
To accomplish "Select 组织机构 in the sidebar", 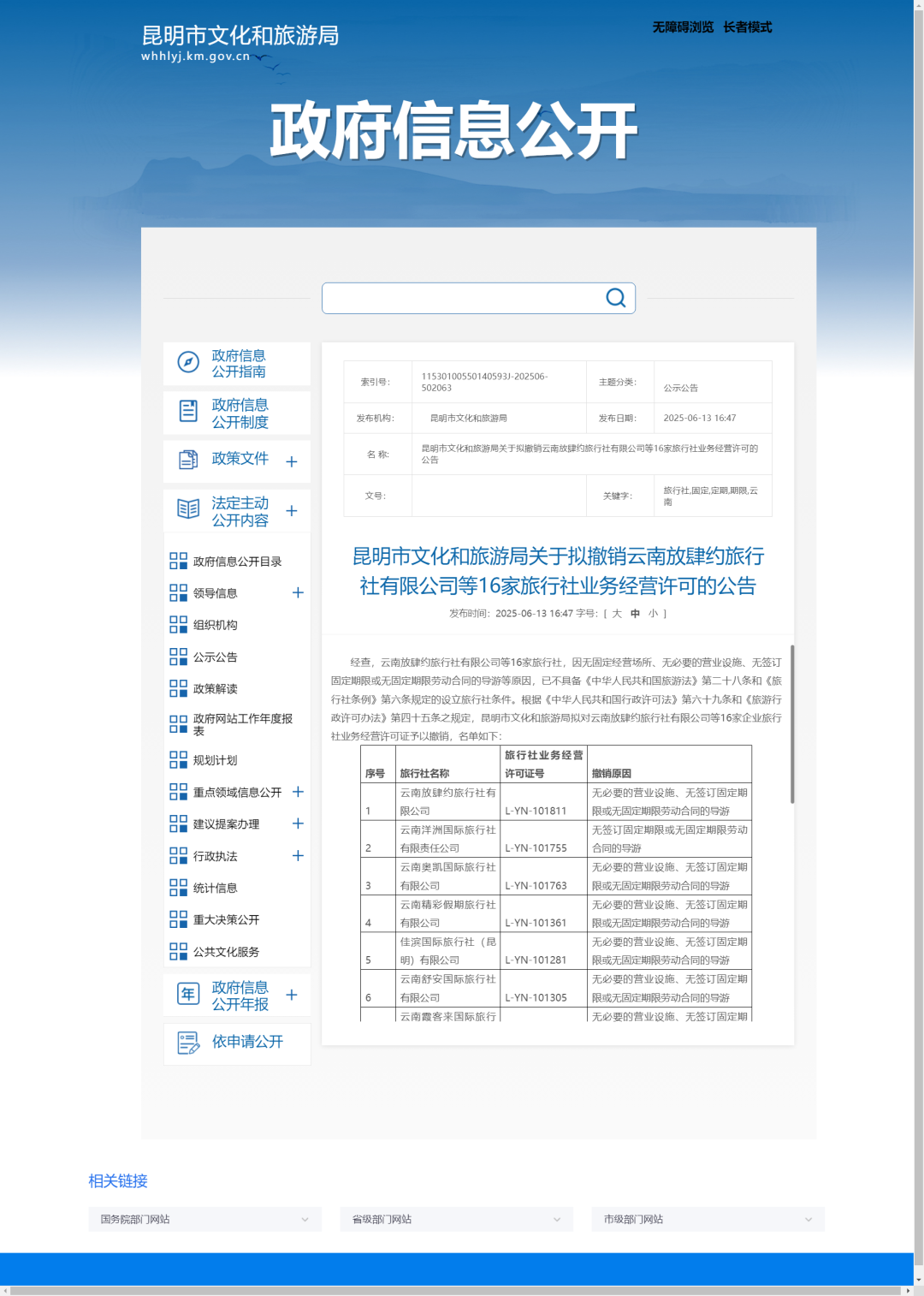I will 215,625.
